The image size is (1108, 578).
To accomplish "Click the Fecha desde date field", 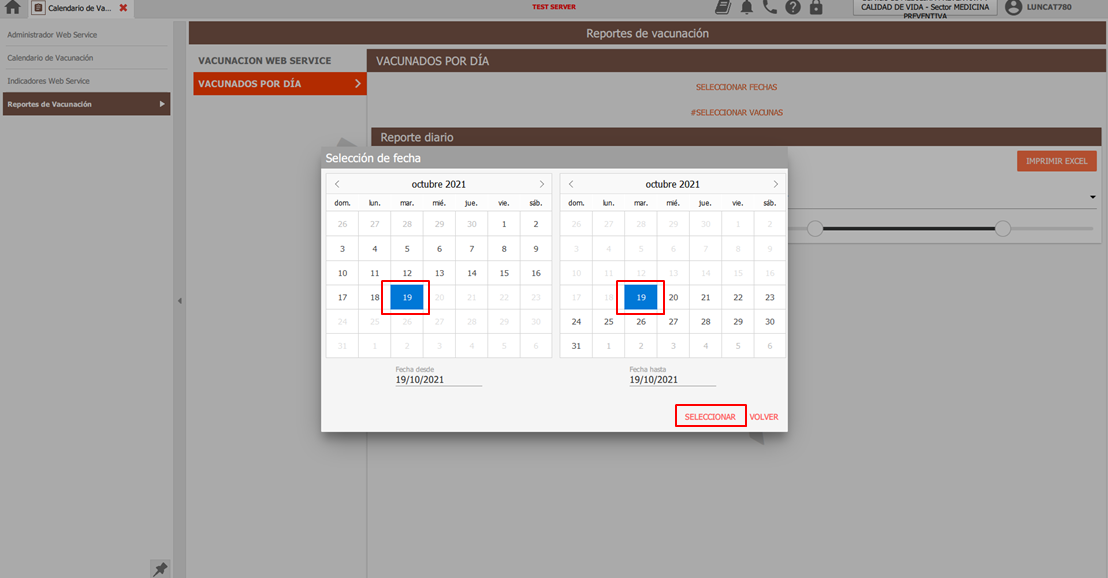I will pos(438,380).
